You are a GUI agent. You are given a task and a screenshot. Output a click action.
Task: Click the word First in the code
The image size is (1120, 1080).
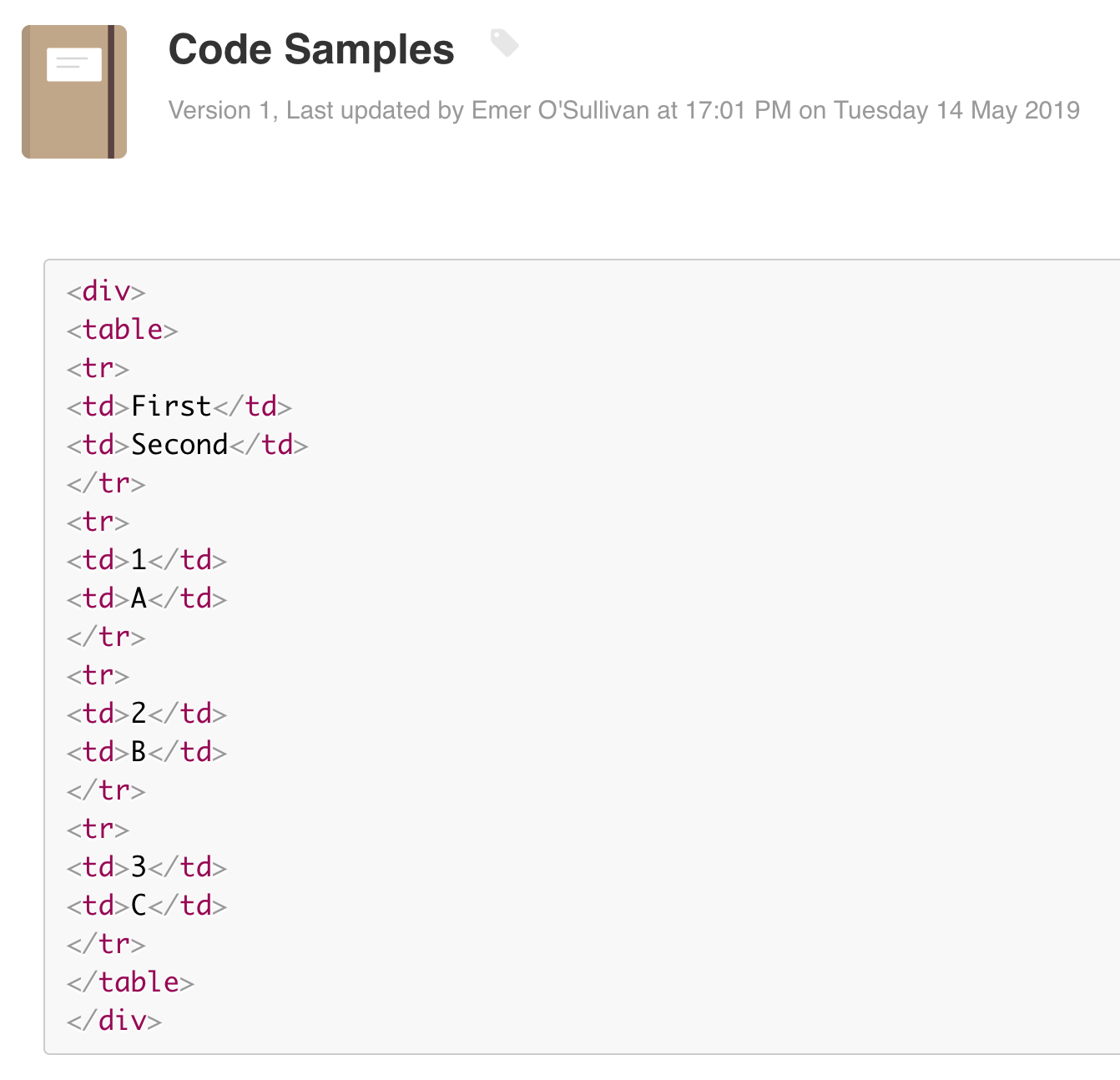[171, 406]
